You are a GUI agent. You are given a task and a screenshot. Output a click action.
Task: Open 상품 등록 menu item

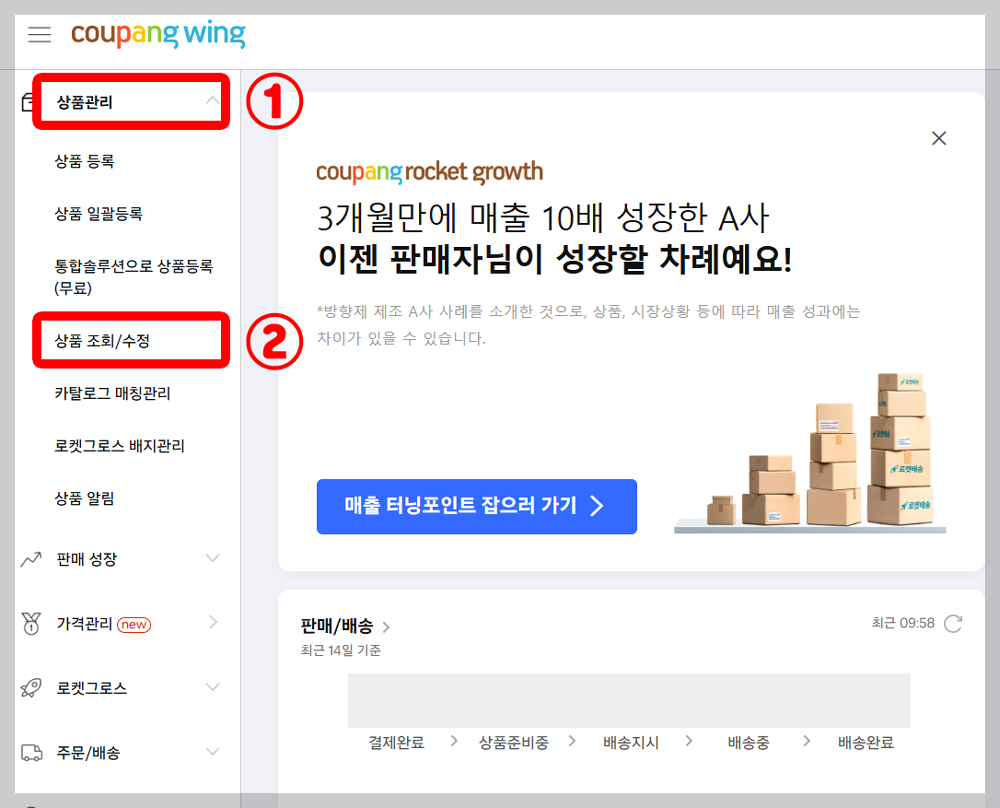[84, 161]
